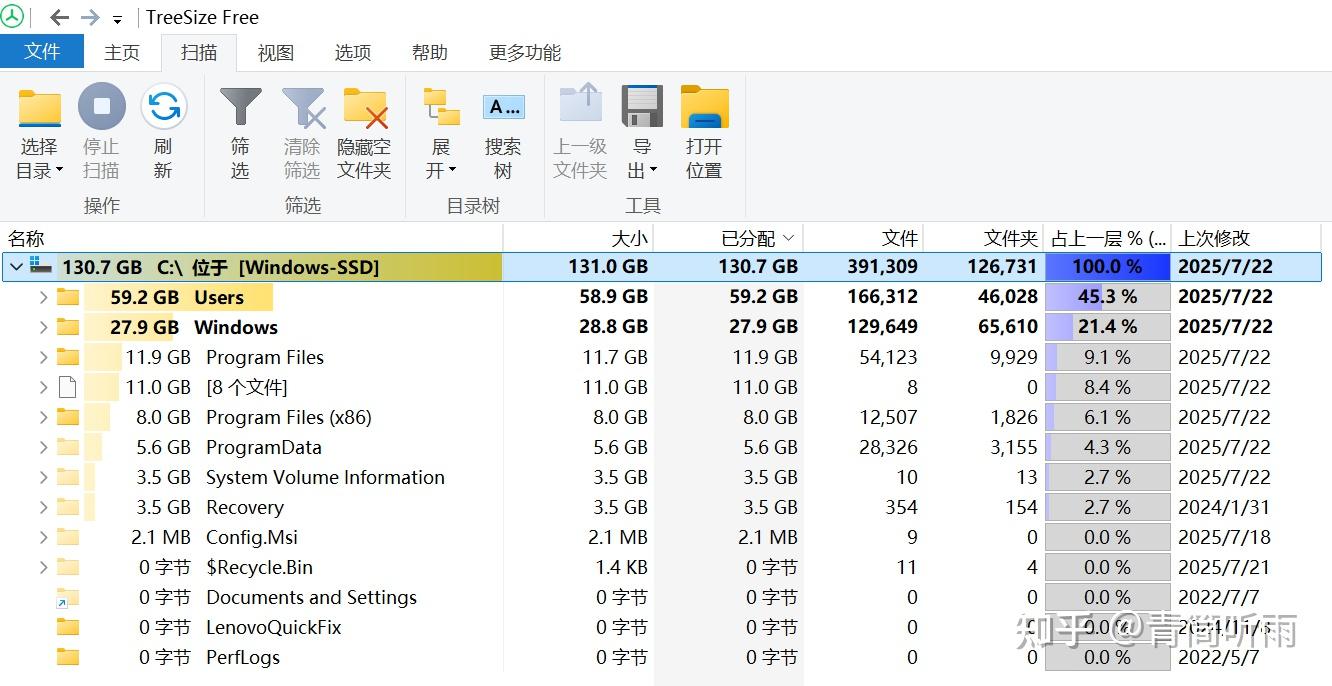Open the 文件 (File) menu

point(42,52)
